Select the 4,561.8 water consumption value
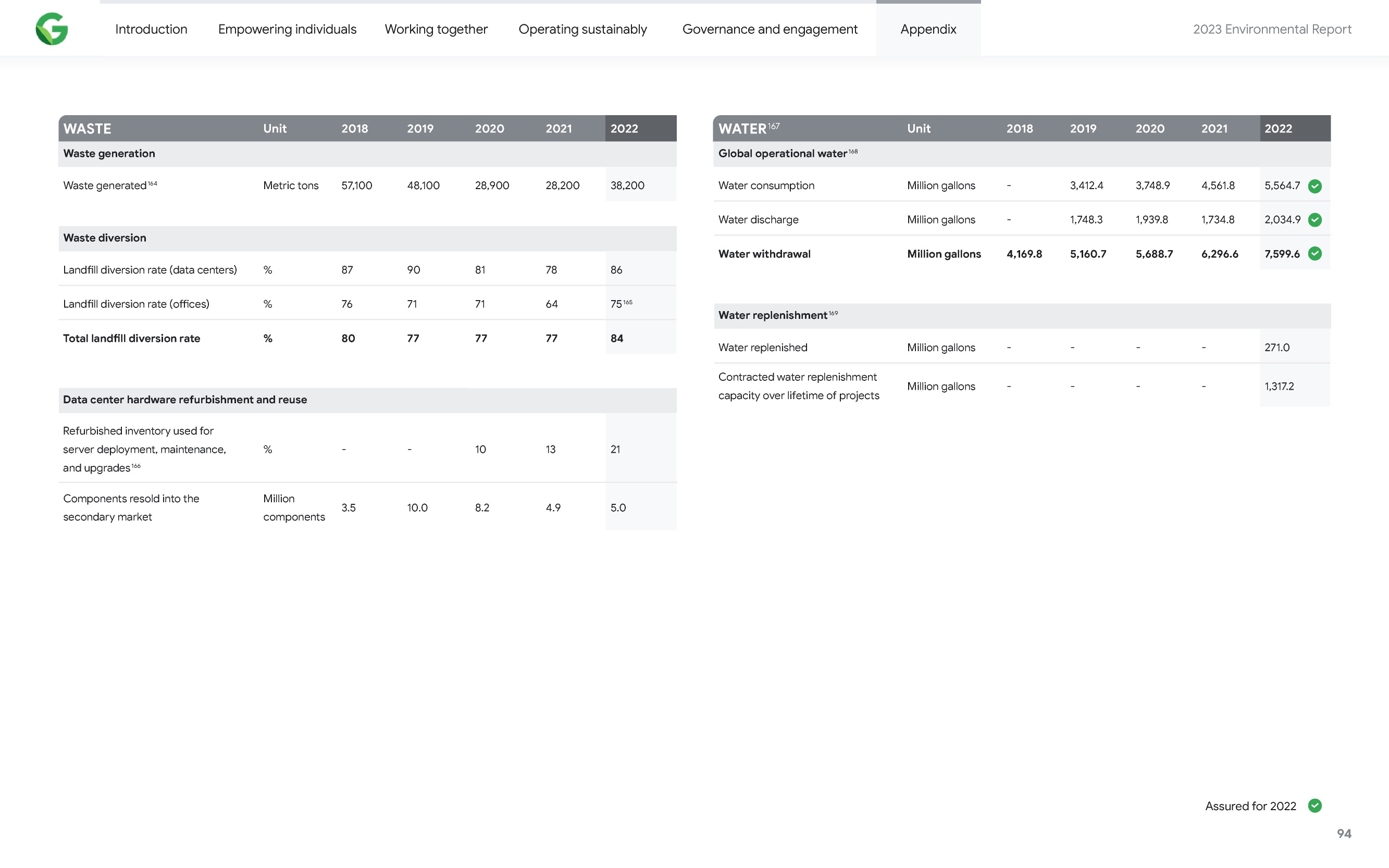The image size is (1389, 868). [x=1218, y=185]
